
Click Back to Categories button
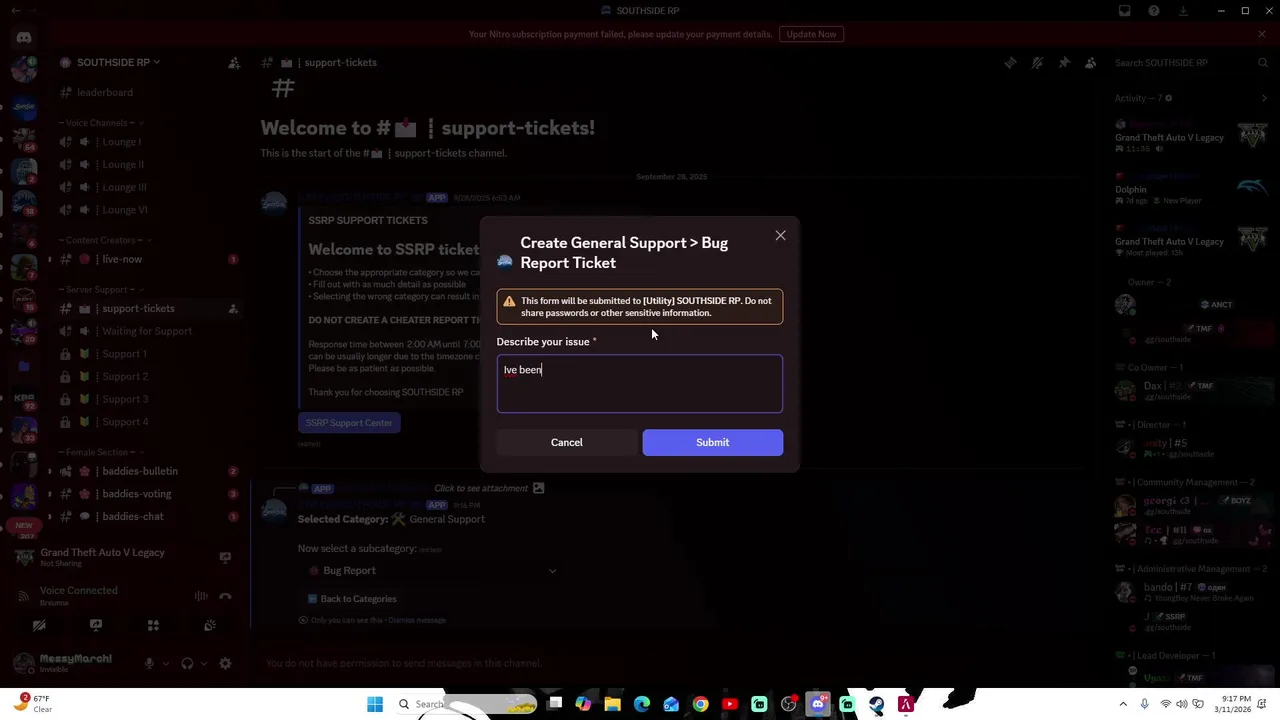click(x=352, y=599)
